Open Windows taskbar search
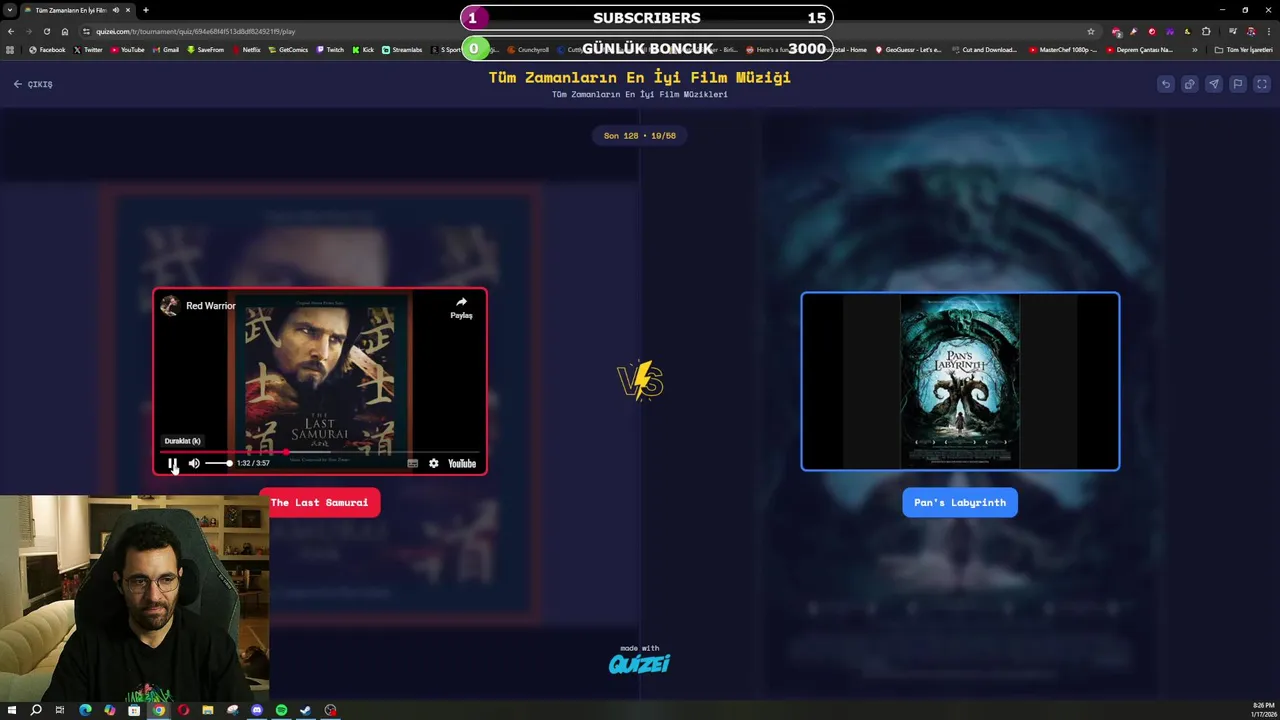The height and width of the screenshot is (720, 1280). coord(36,710)
